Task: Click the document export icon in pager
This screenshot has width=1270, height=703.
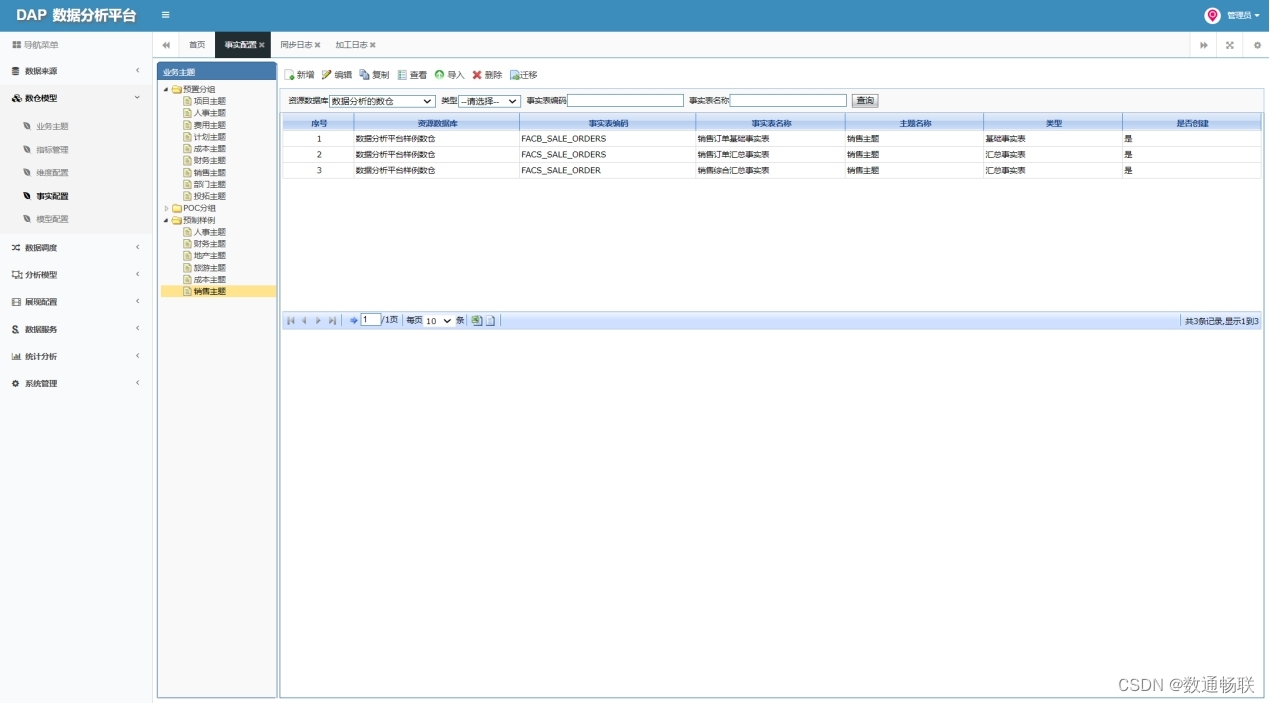Action: (491, 321)
